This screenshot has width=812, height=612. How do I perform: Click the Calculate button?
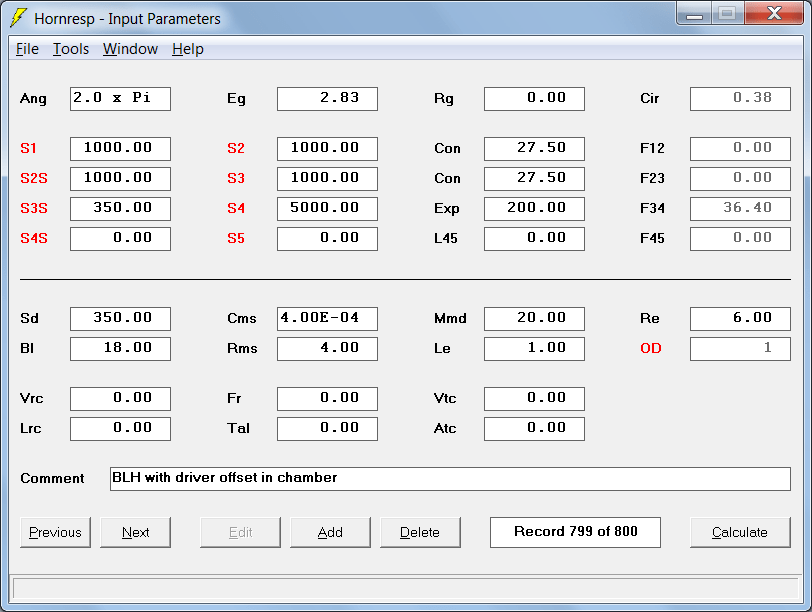[x=740, y=532]
